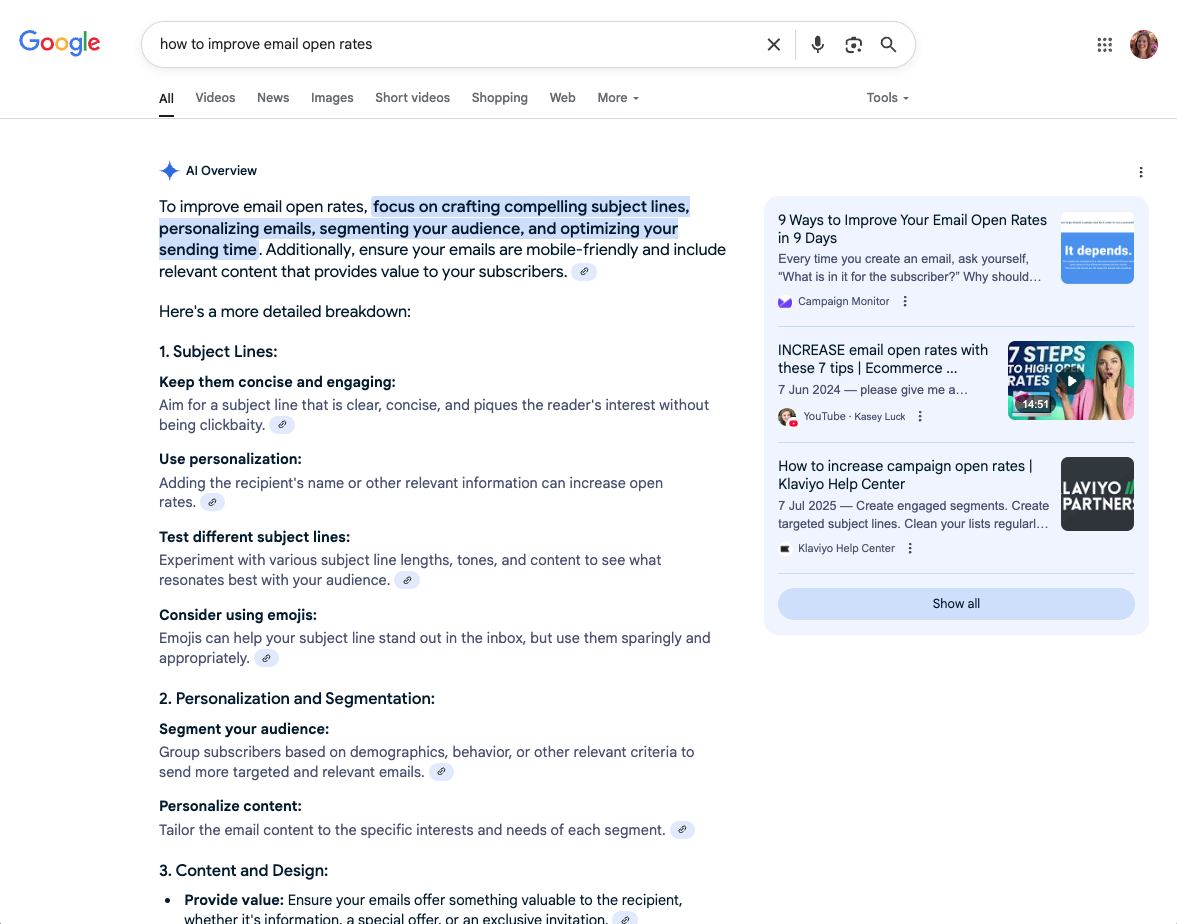Click the Show all sources button

coord(956,603)
